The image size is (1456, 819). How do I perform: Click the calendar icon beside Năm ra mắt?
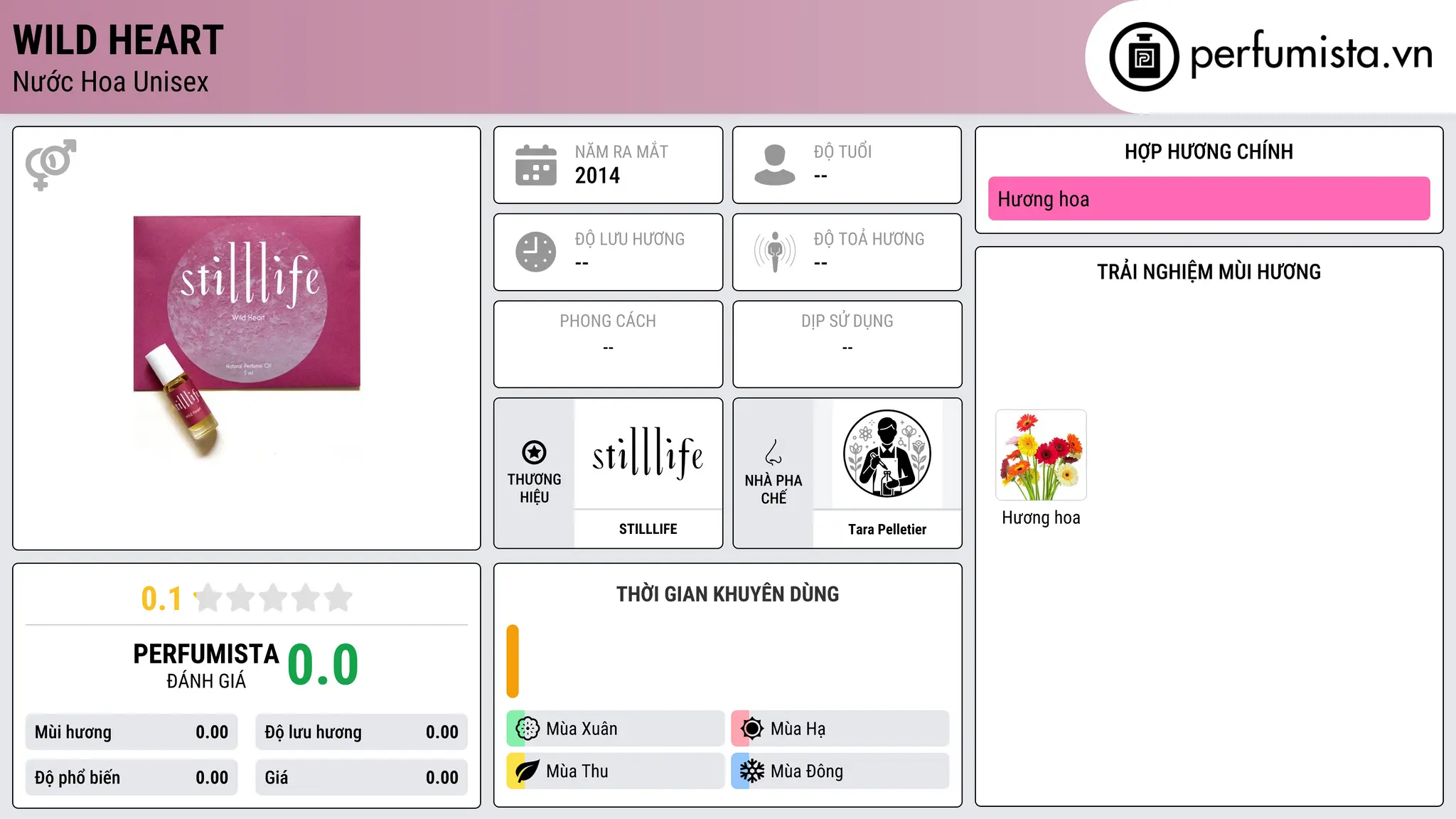tap(536, 165)
